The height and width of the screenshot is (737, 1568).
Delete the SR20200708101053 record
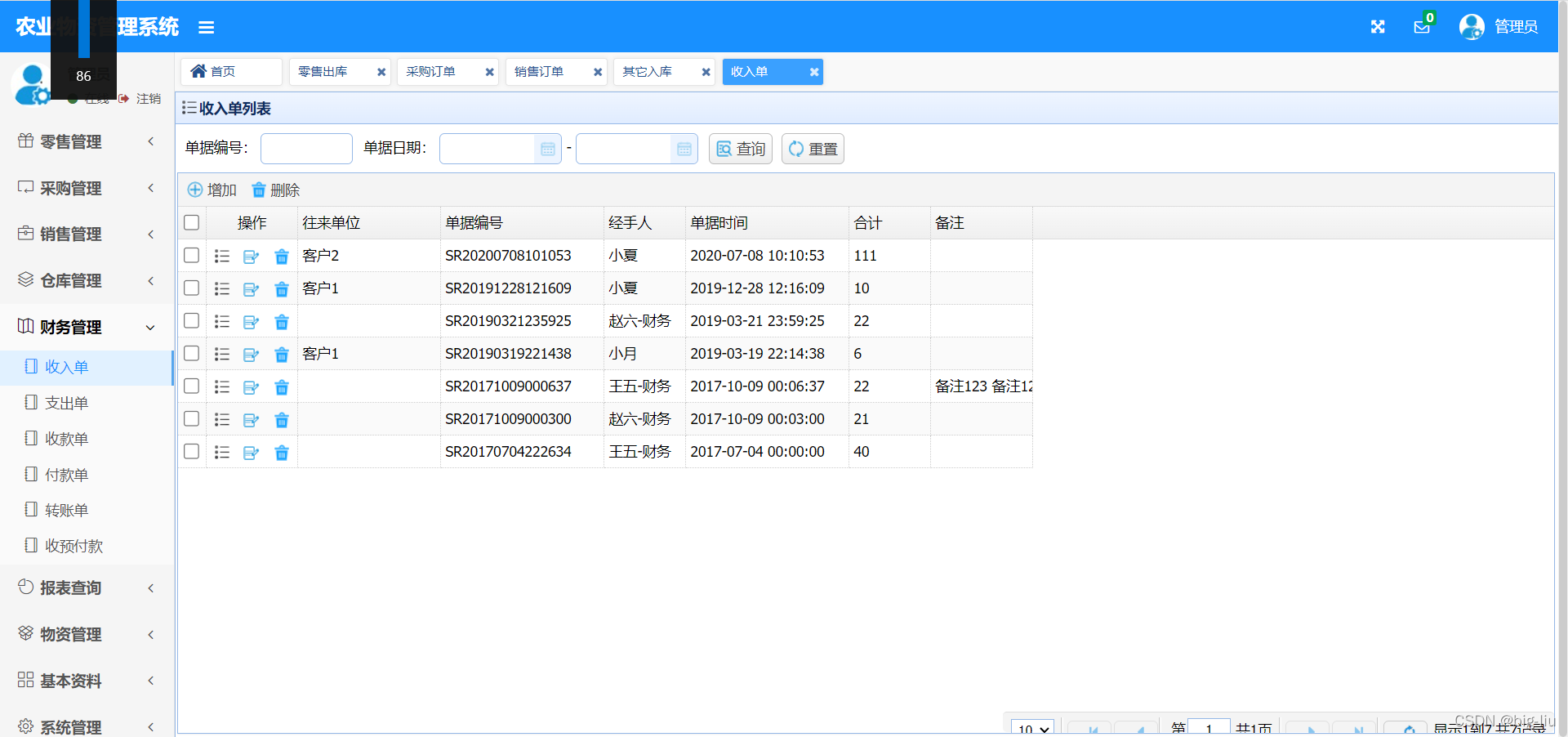282,257
